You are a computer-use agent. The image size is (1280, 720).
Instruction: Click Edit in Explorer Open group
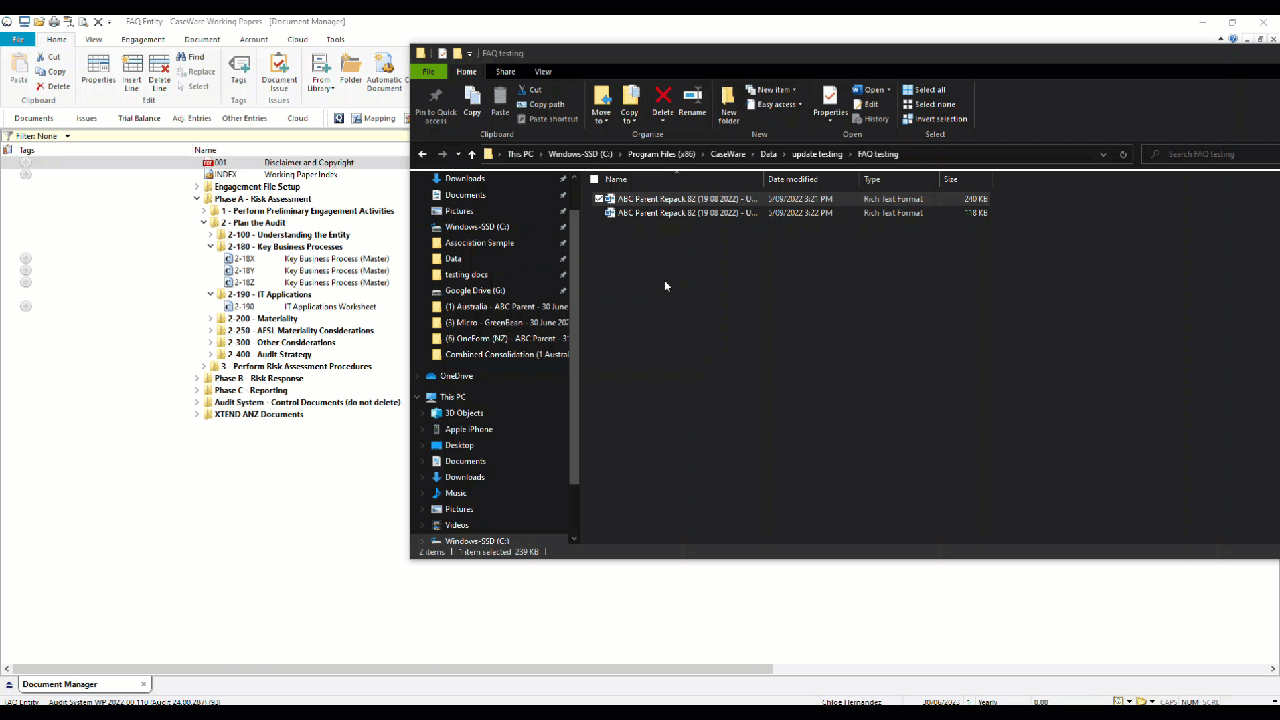866,104
